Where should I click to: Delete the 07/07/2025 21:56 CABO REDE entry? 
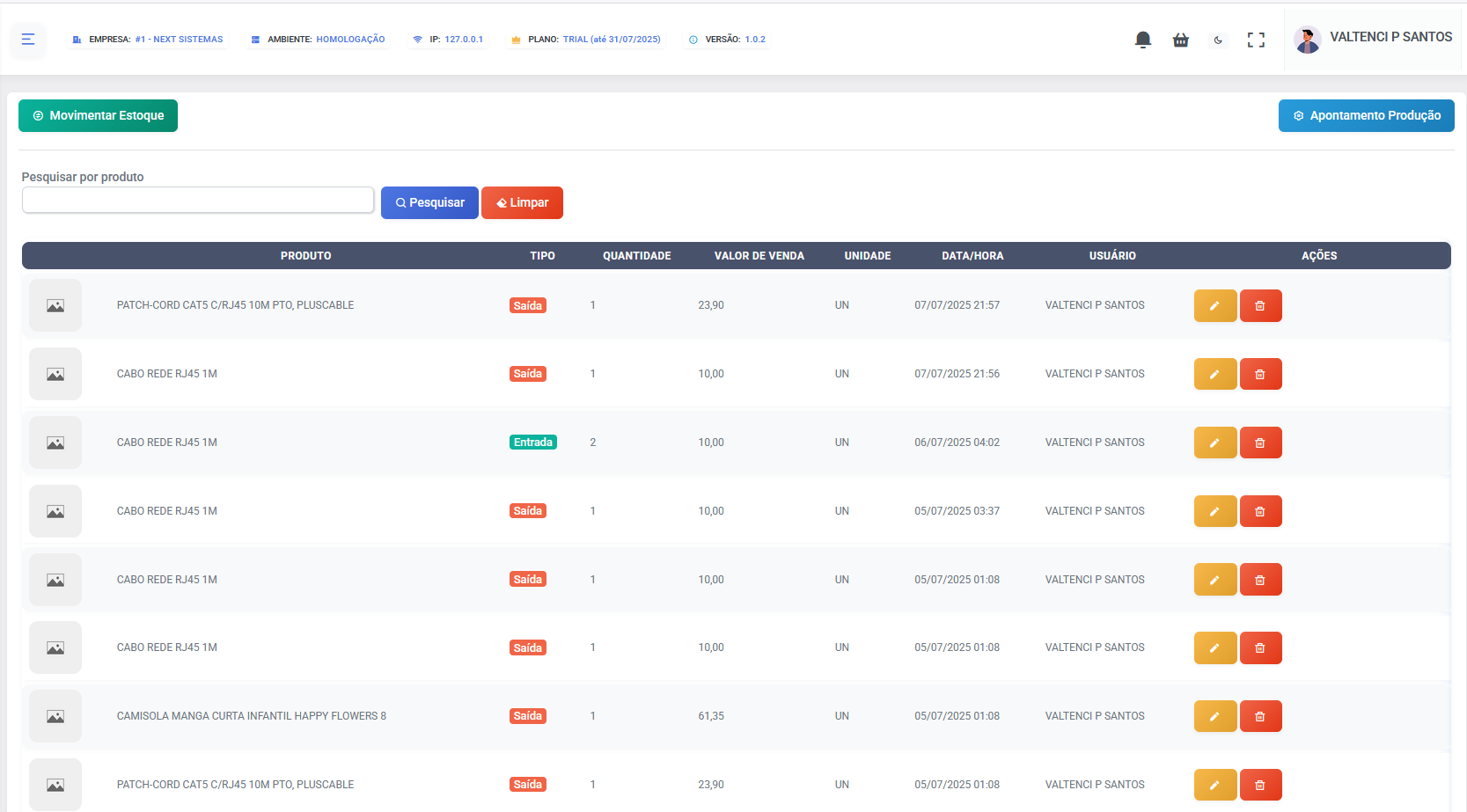(1260, 374)
